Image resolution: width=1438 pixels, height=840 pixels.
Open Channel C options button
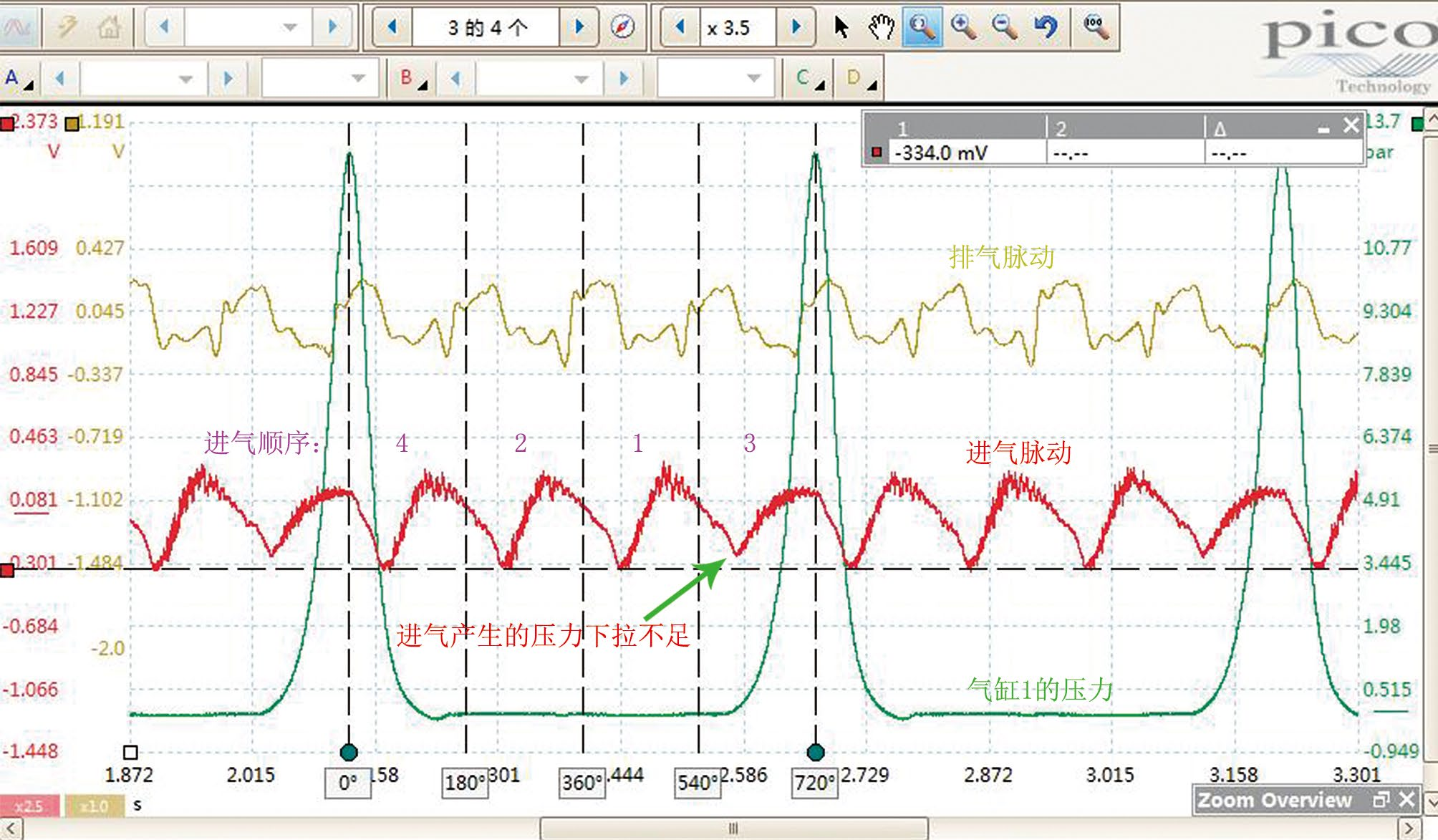809,78
